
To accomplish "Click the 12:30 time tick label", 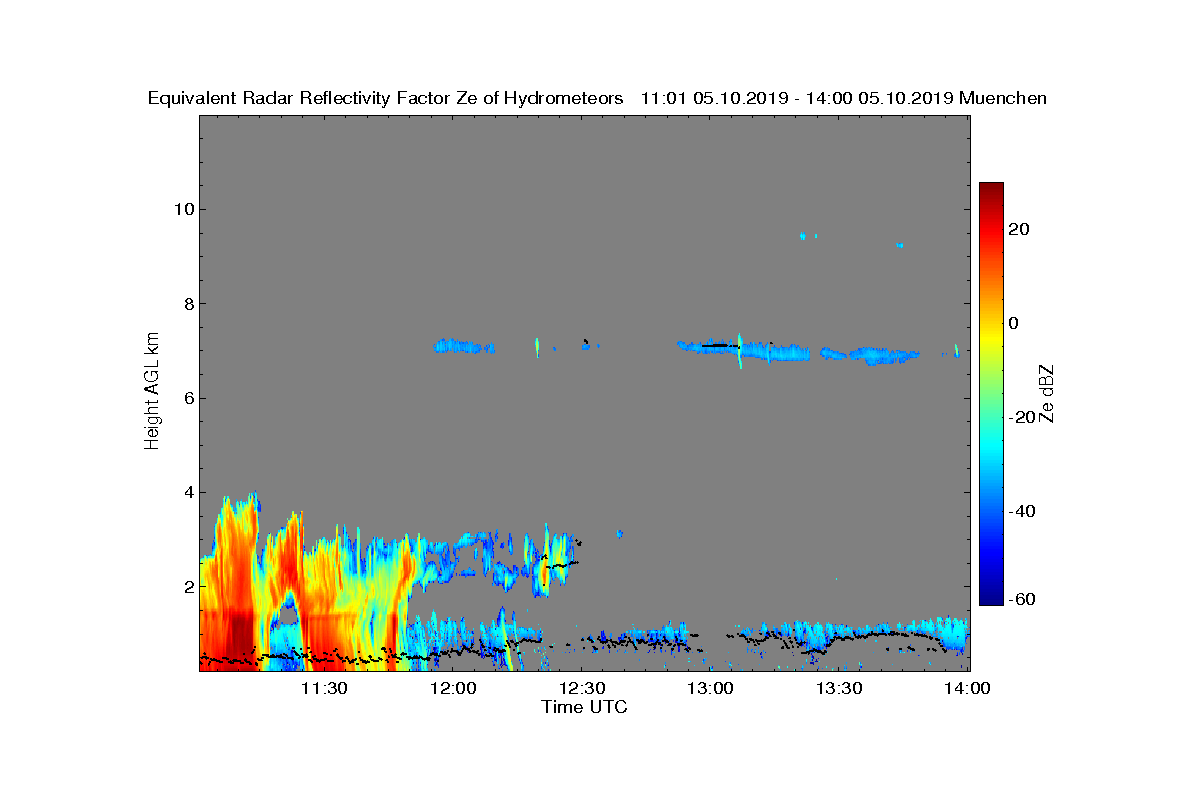I will point(582,688).
